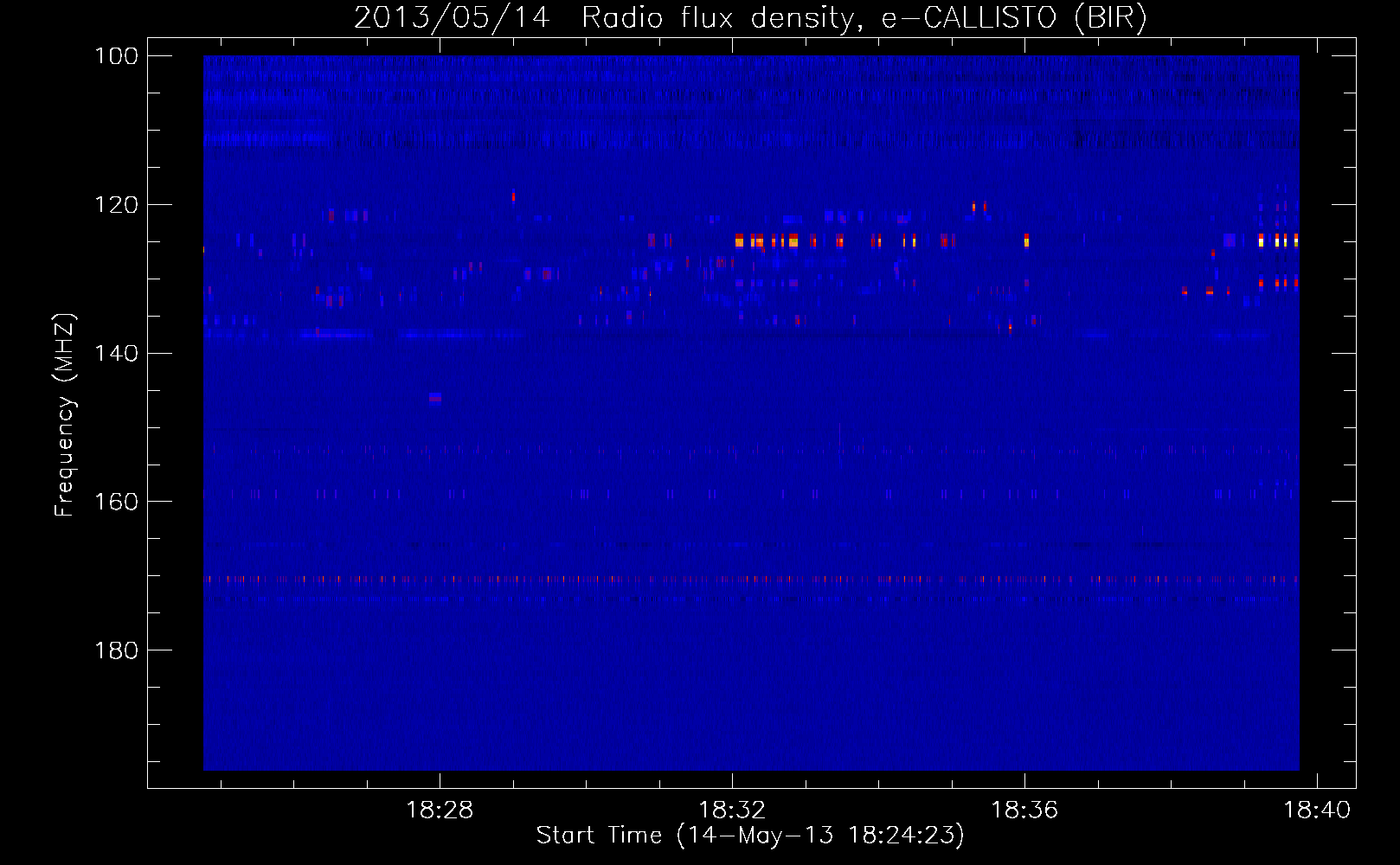Click the 180 frequency tick label
Image resolution: width=1400 pixels, height=865 pixels.
(115, 650)
